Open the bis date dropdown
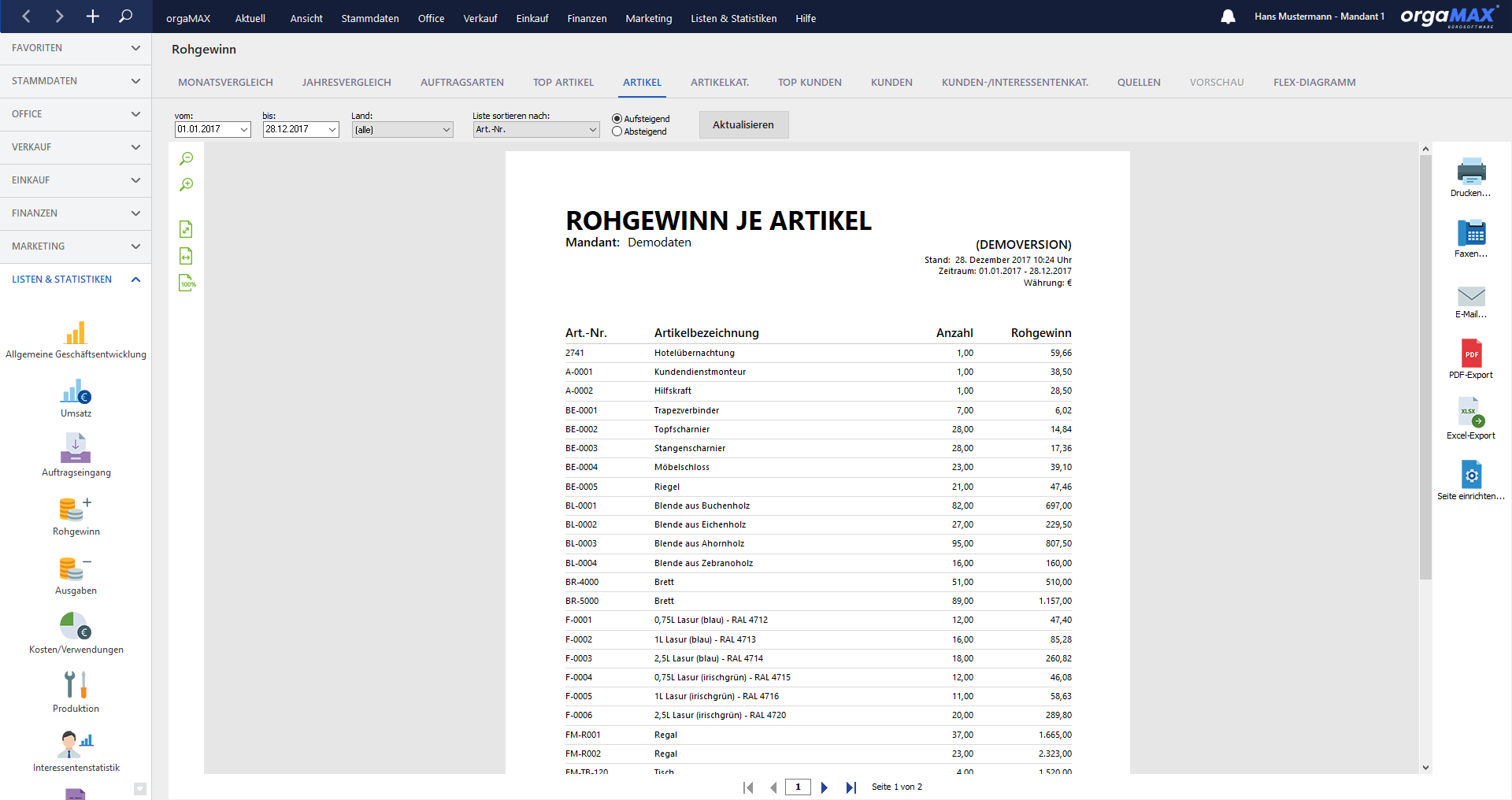This screenshot has width=1512, height=800. pos(332,129)
